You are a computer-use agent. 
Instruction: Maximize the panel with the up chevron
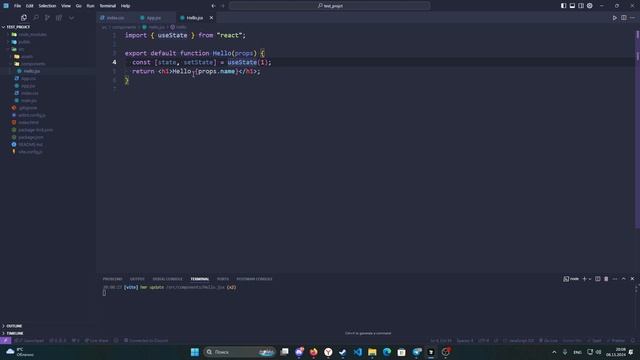624,279
